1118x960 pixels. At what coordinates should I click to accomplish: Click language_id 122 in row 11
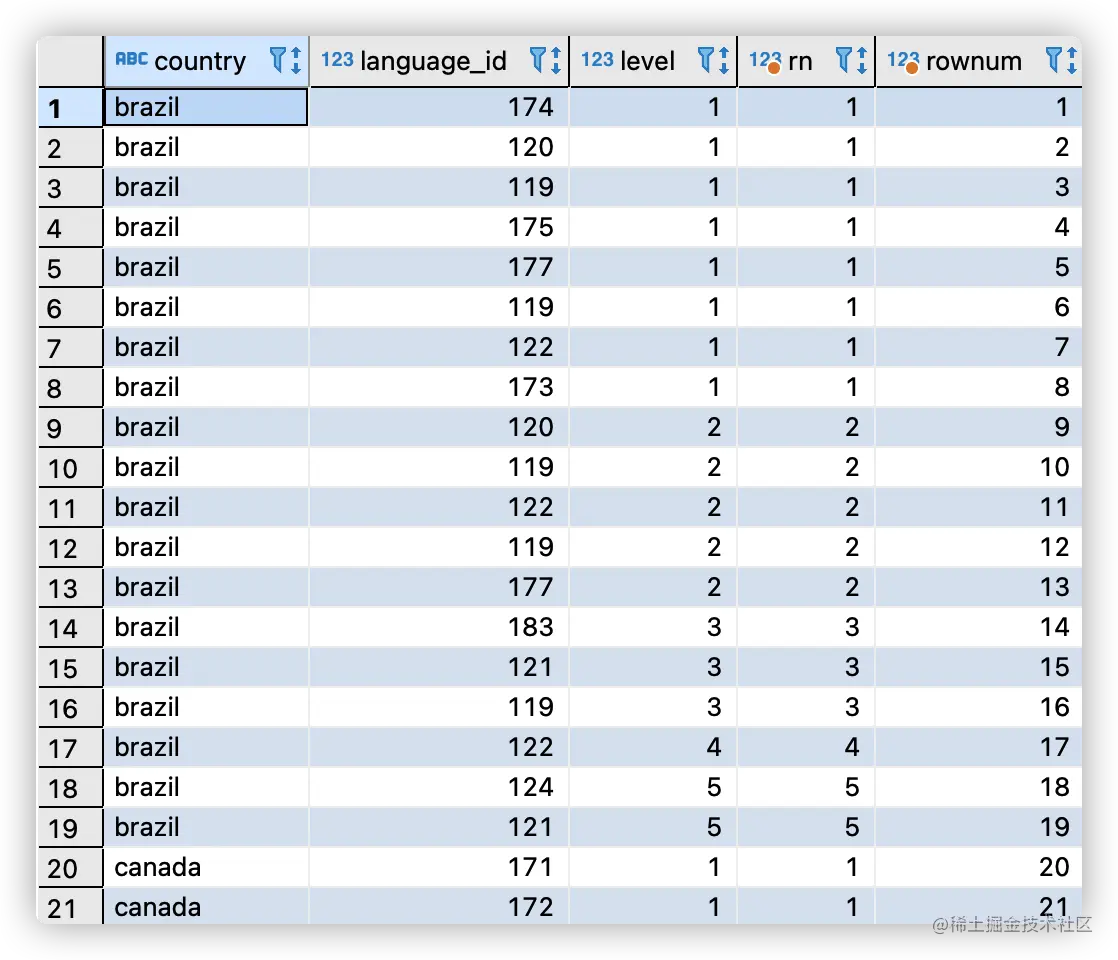click(x=530, y=506)
